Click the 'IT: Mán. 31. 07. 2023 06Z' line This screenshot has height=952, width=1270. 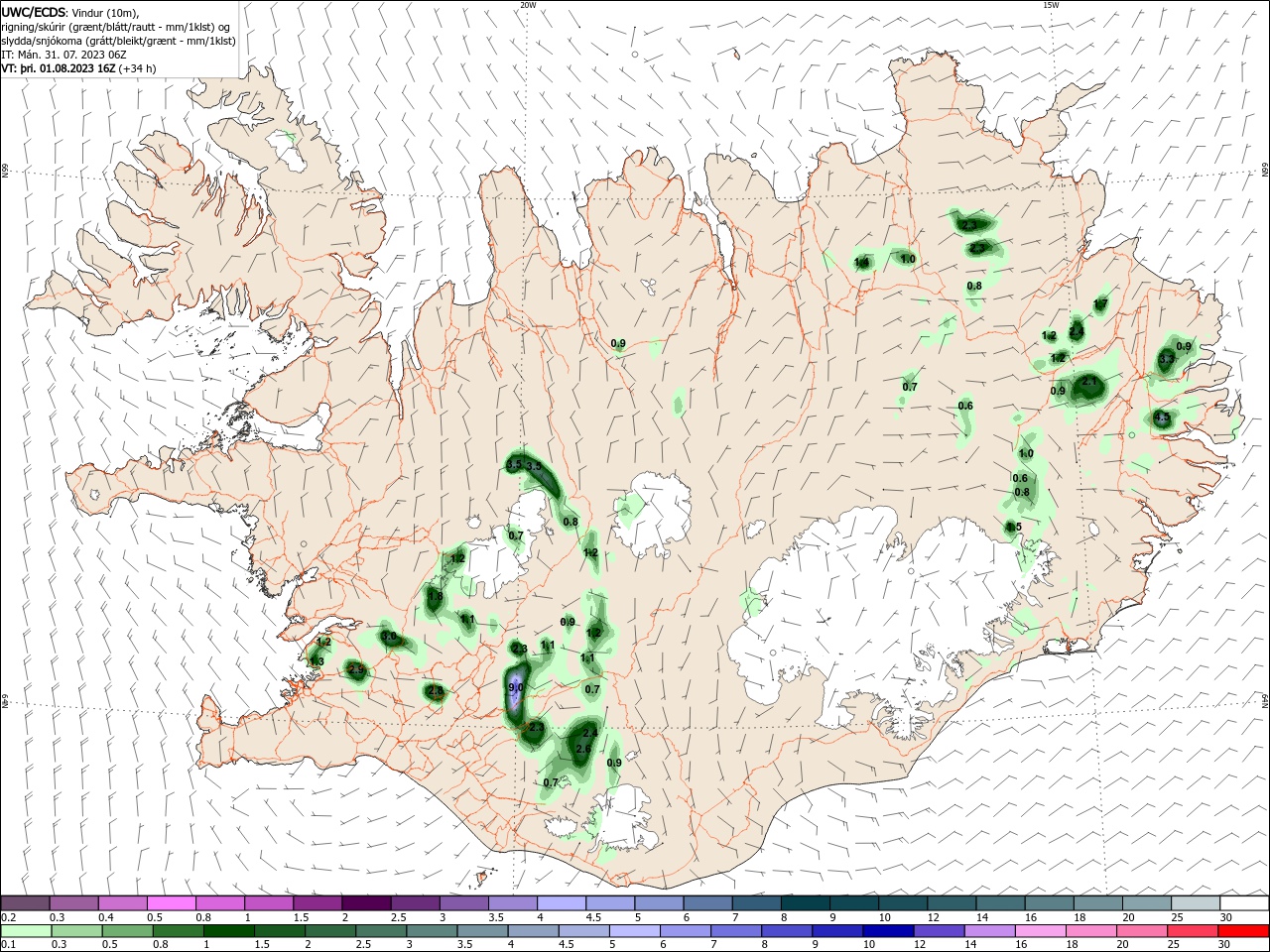pos(62,55)
